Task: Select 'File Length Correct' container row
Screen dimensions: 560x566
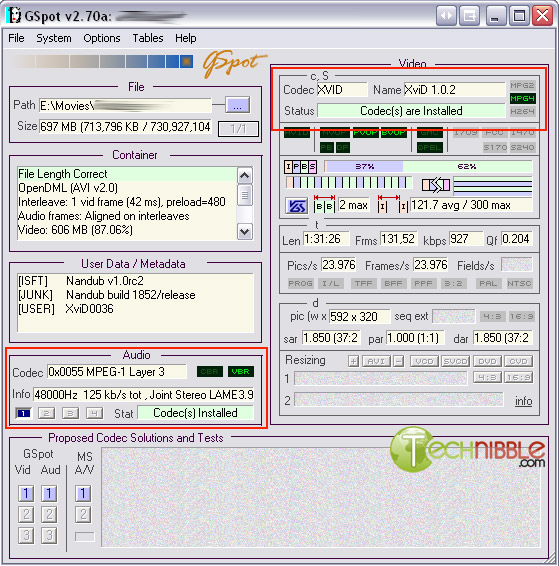Action: (126, 174)
